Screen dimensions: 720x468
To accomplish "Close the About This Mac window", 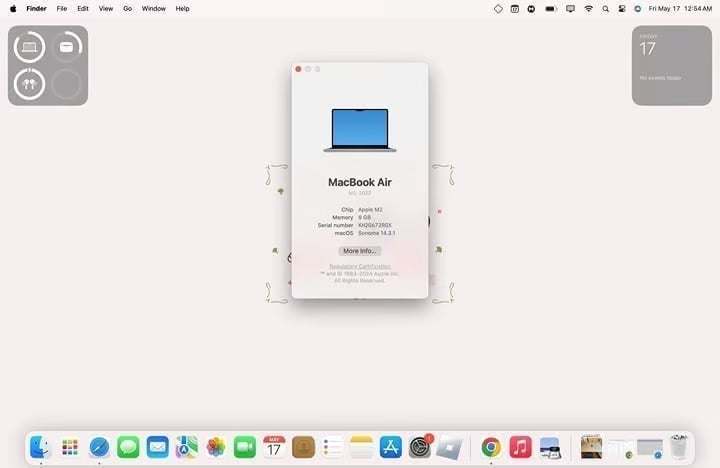I will 298,69.
